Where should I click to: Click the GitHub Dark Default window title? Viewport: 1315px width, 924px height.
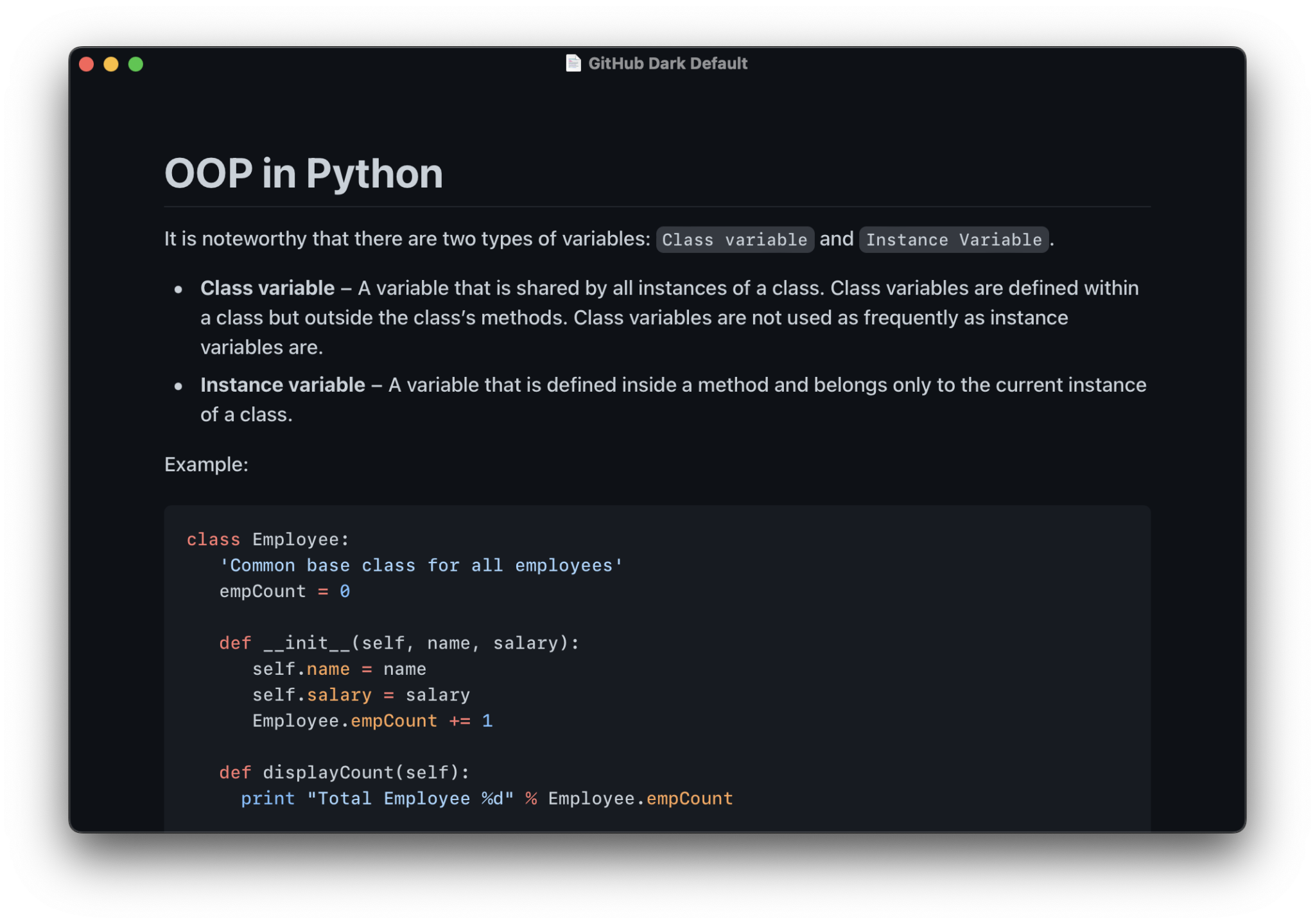point(667,63)
